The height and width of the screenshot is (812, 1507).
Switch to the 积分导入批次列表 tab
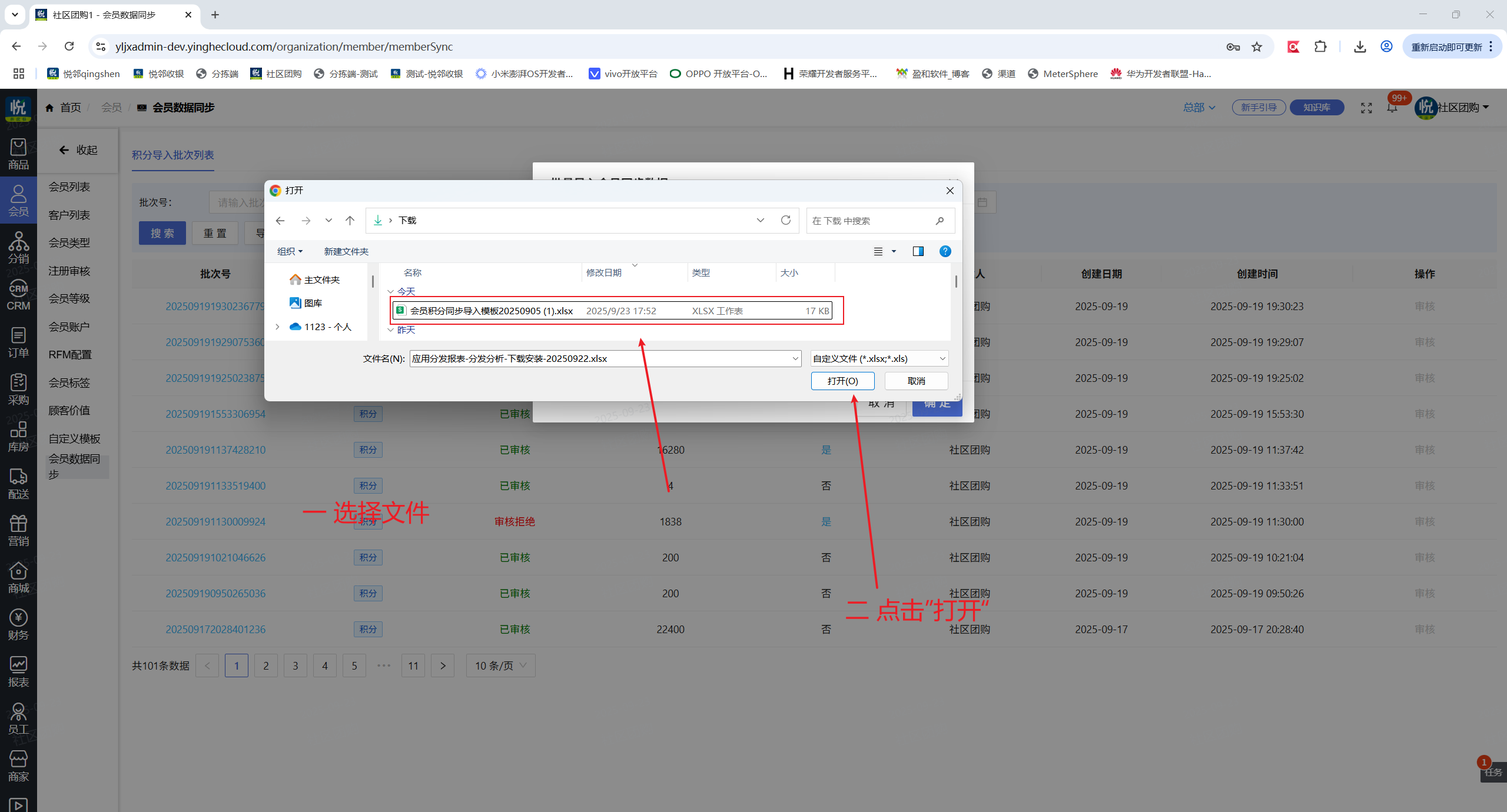(x=172, y=155)
